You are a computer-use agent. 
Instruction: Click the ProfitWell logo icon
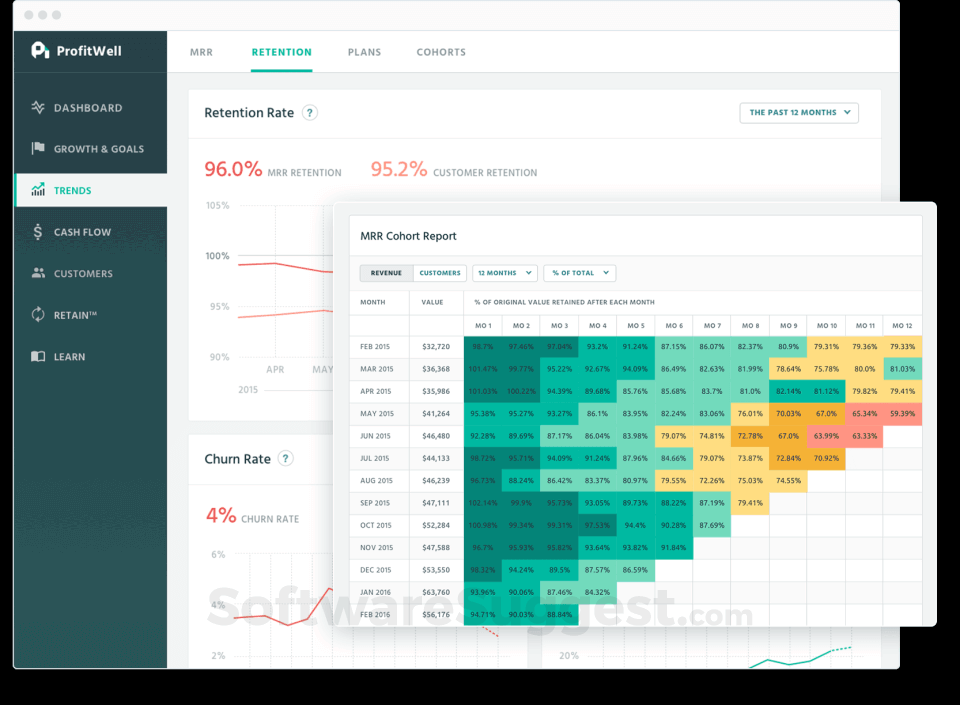pyautogui.click(x=40, y=50)
